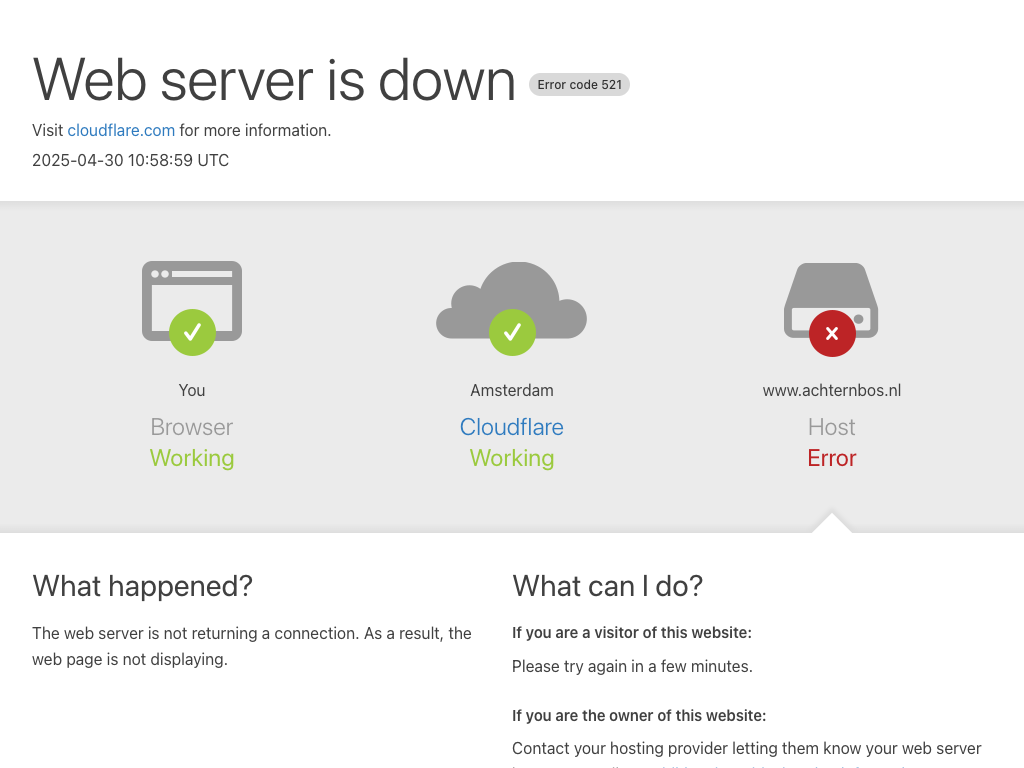The image size is (1024, 768).
Task: Open the cloudflare.com link
Action: [121, 130]
